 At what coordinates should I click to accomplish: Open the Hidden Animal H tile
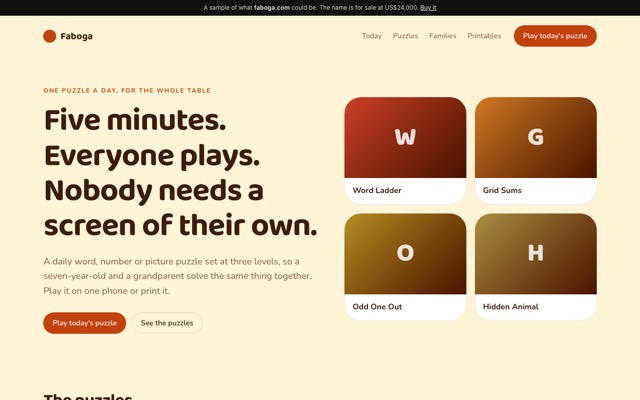click(536, 253)
